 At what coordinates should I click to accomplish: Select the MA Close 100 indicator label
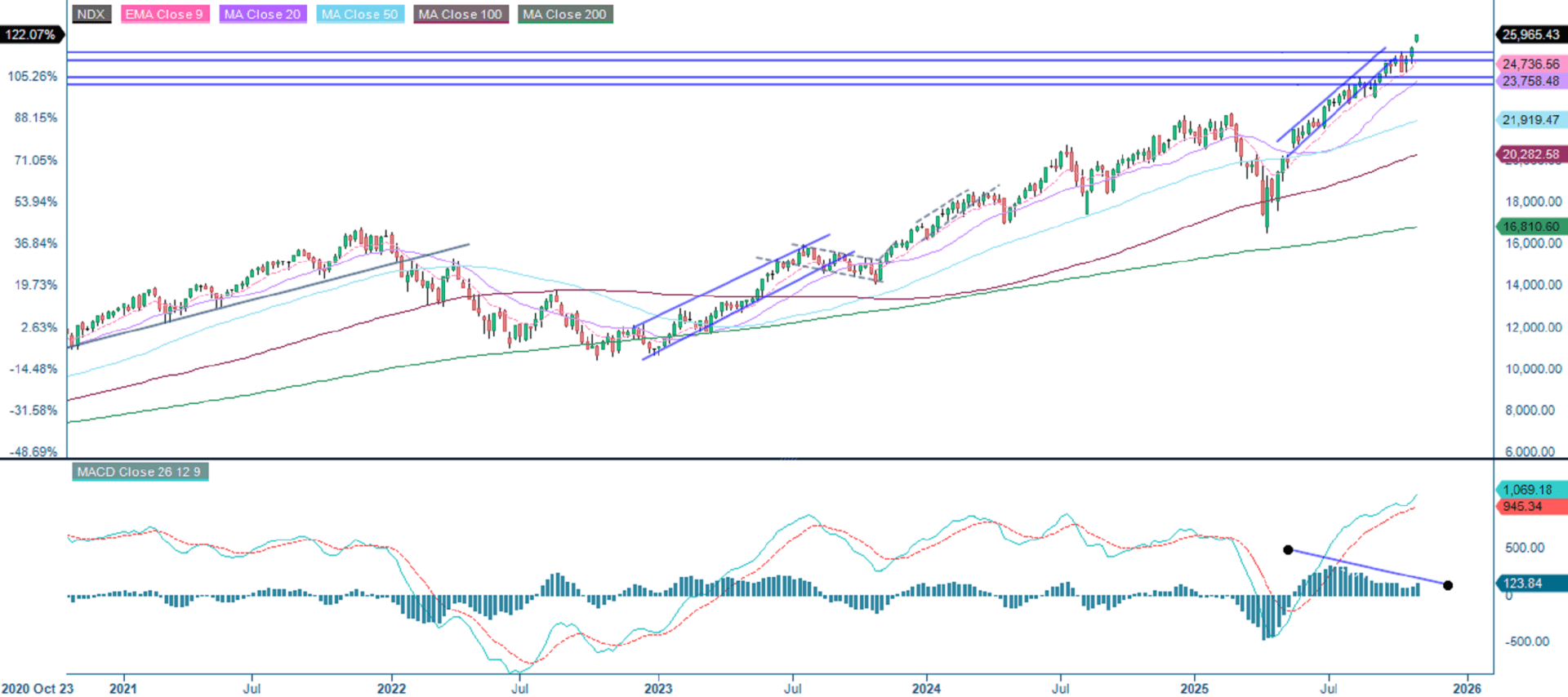pyautogui.click(x=461, y=14)
